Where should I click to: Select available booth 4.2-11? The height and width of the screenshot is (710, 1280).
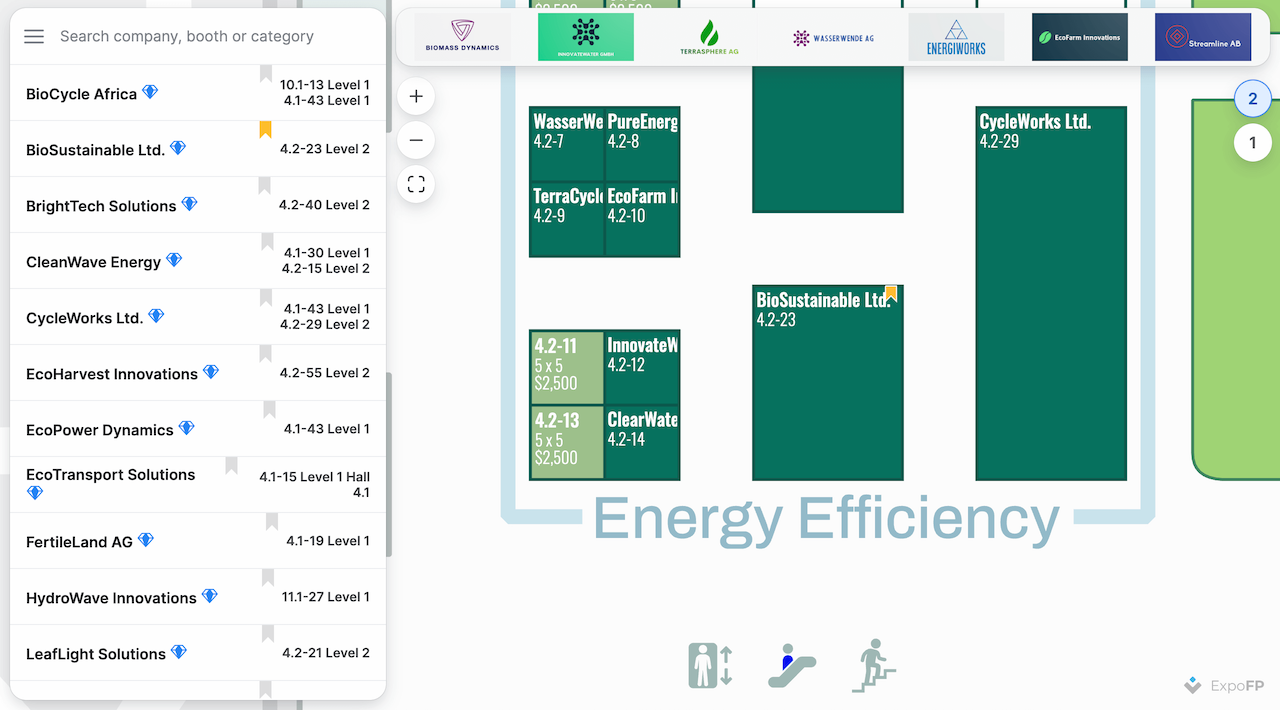pyautogui.click(x=566, y=367)
